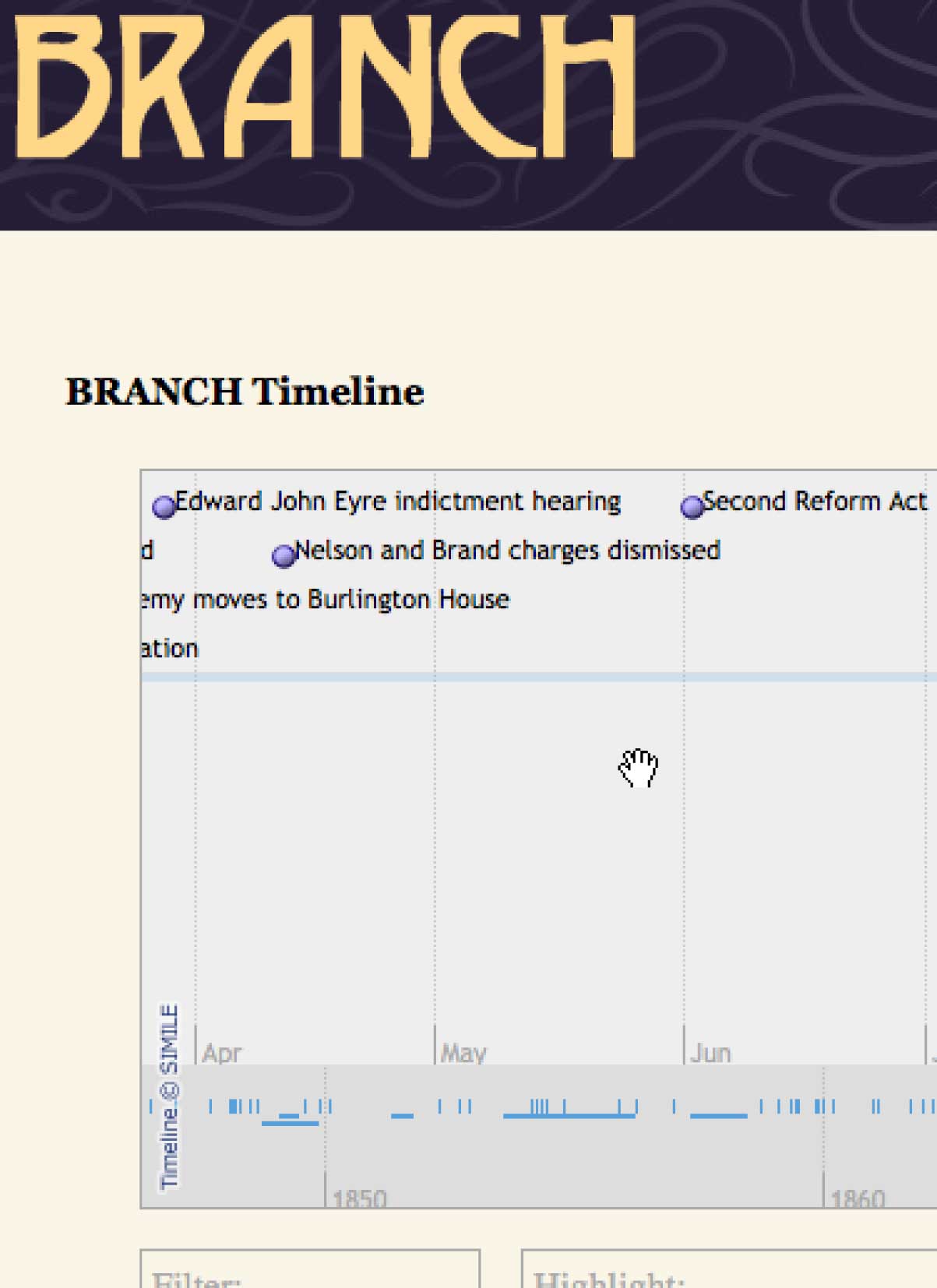
Task: Click purple dot beside Edward John Eyre hearing
Action: (164, 507)
